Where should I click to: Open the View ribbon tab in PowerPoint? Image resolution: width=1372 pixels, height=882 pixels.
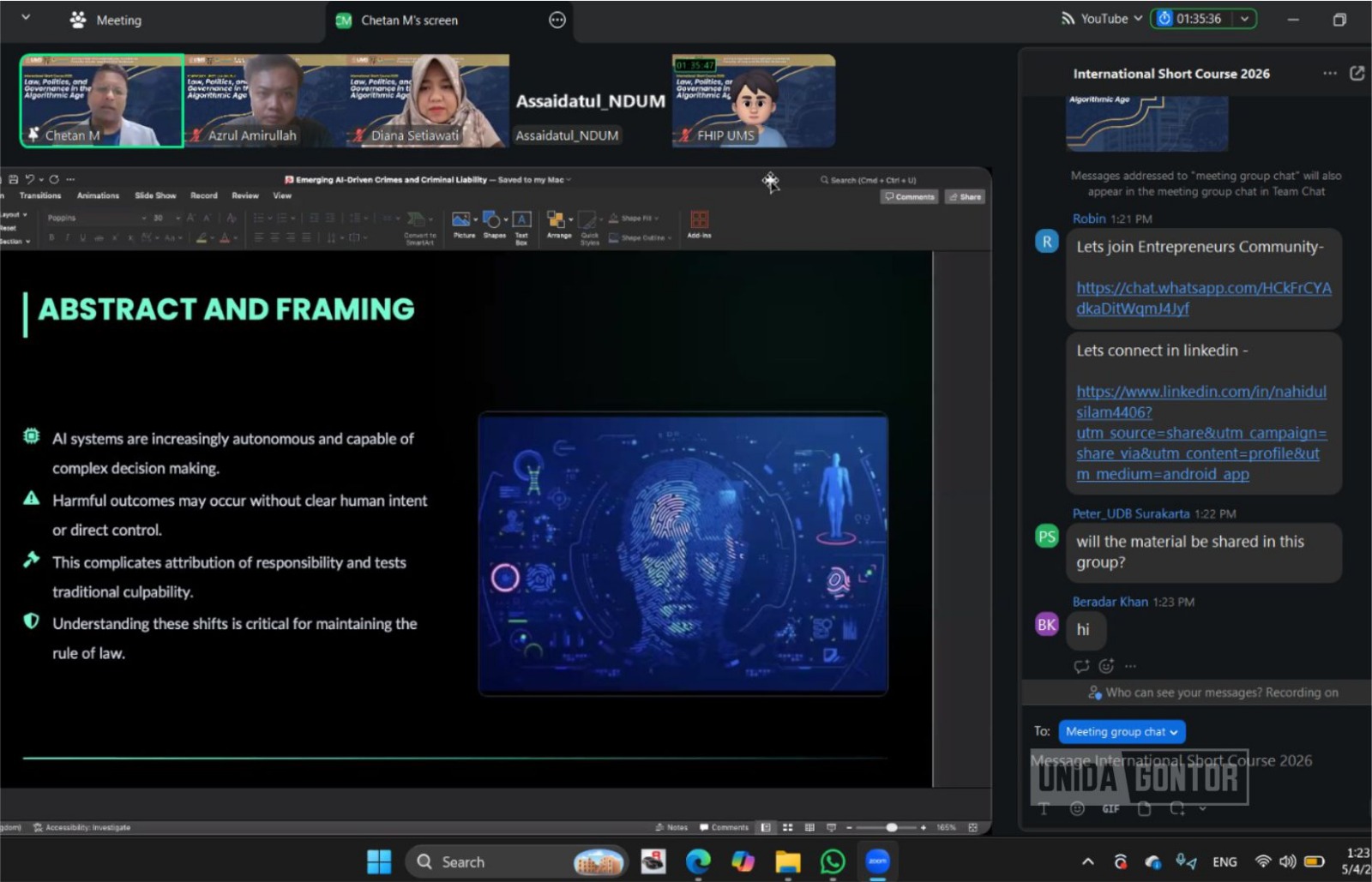(x=282, y=195)
